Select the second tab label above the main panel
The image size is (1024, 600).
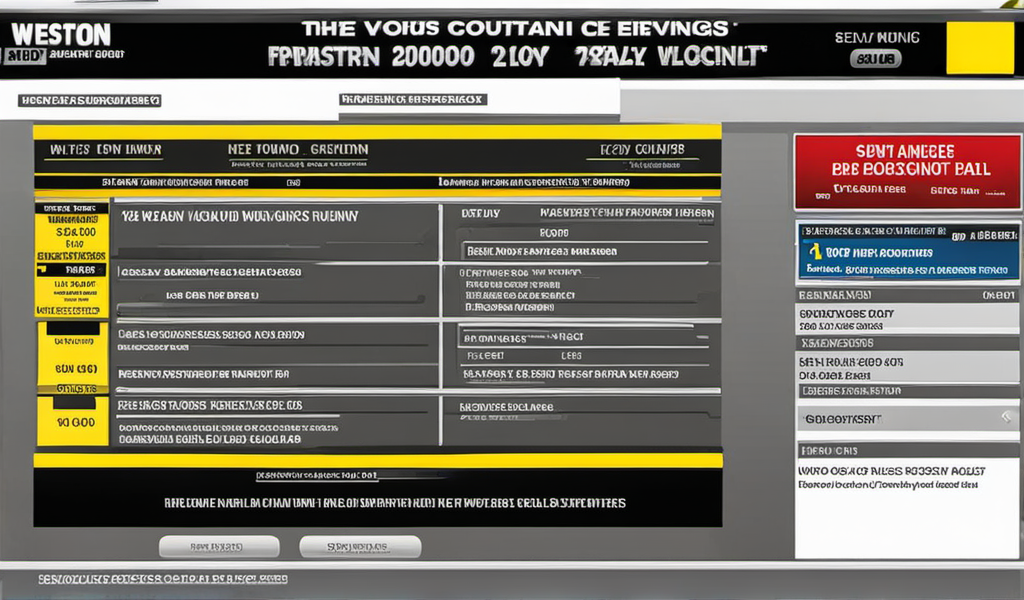click(412, 100)
